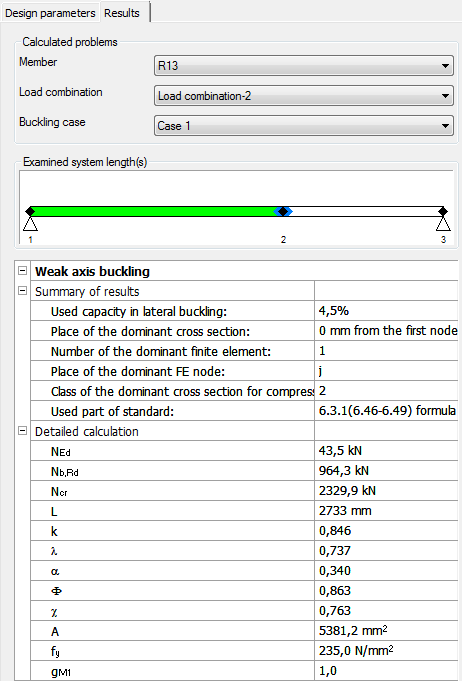Collapse the Detailed calculation group

click(x=22, y=431)
